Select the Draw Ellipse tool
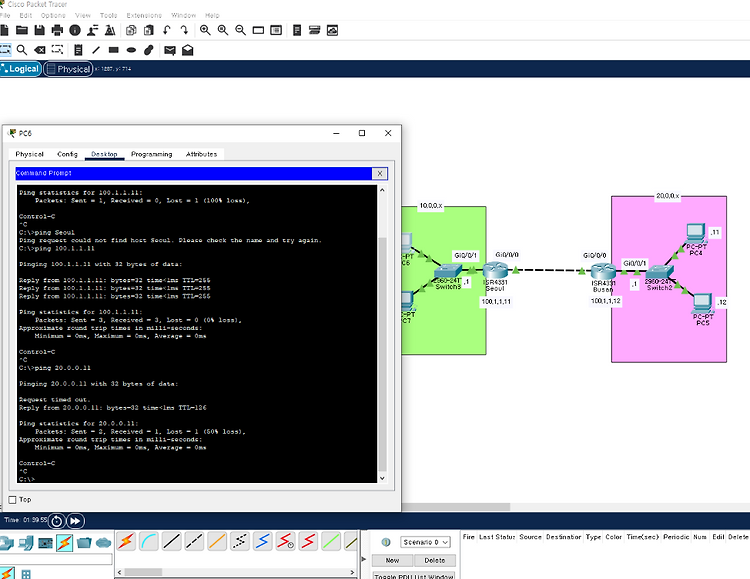 [131, 50]
